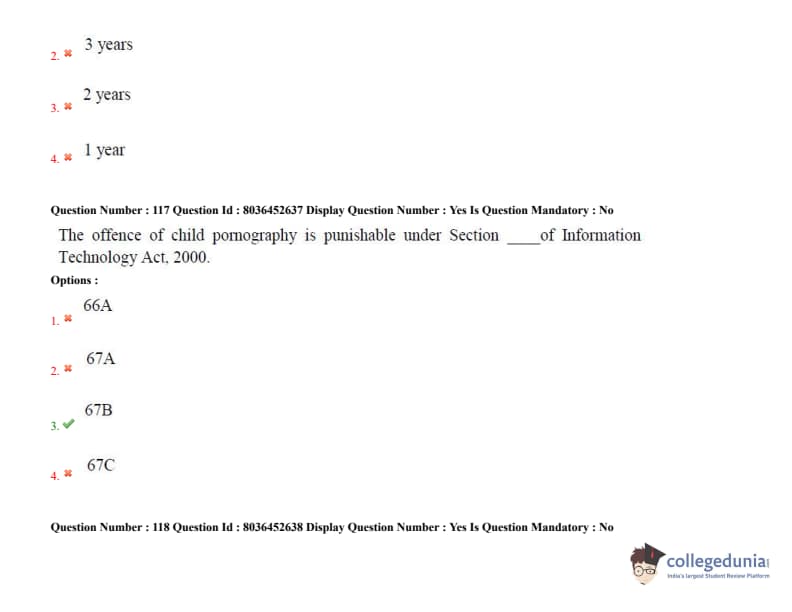Click the Collegedunia mascot logo

point(647,564)
